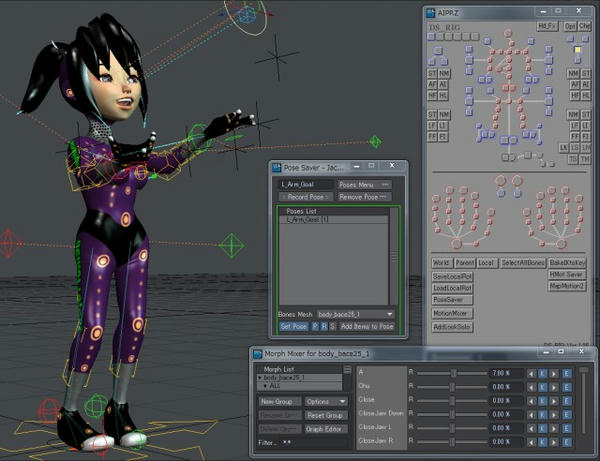Open the Bones Mesh body_base25_1 dropdown
This screenshot has width=600, height=461.
[355, 314]
